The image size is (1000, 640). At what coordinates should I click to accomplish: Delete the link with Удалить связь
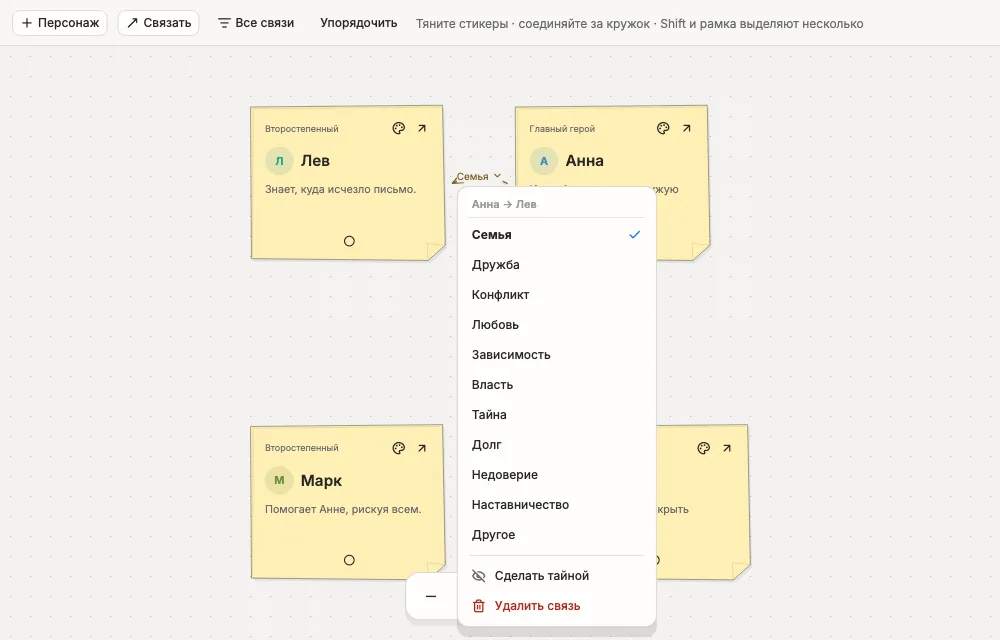point(557,606)
